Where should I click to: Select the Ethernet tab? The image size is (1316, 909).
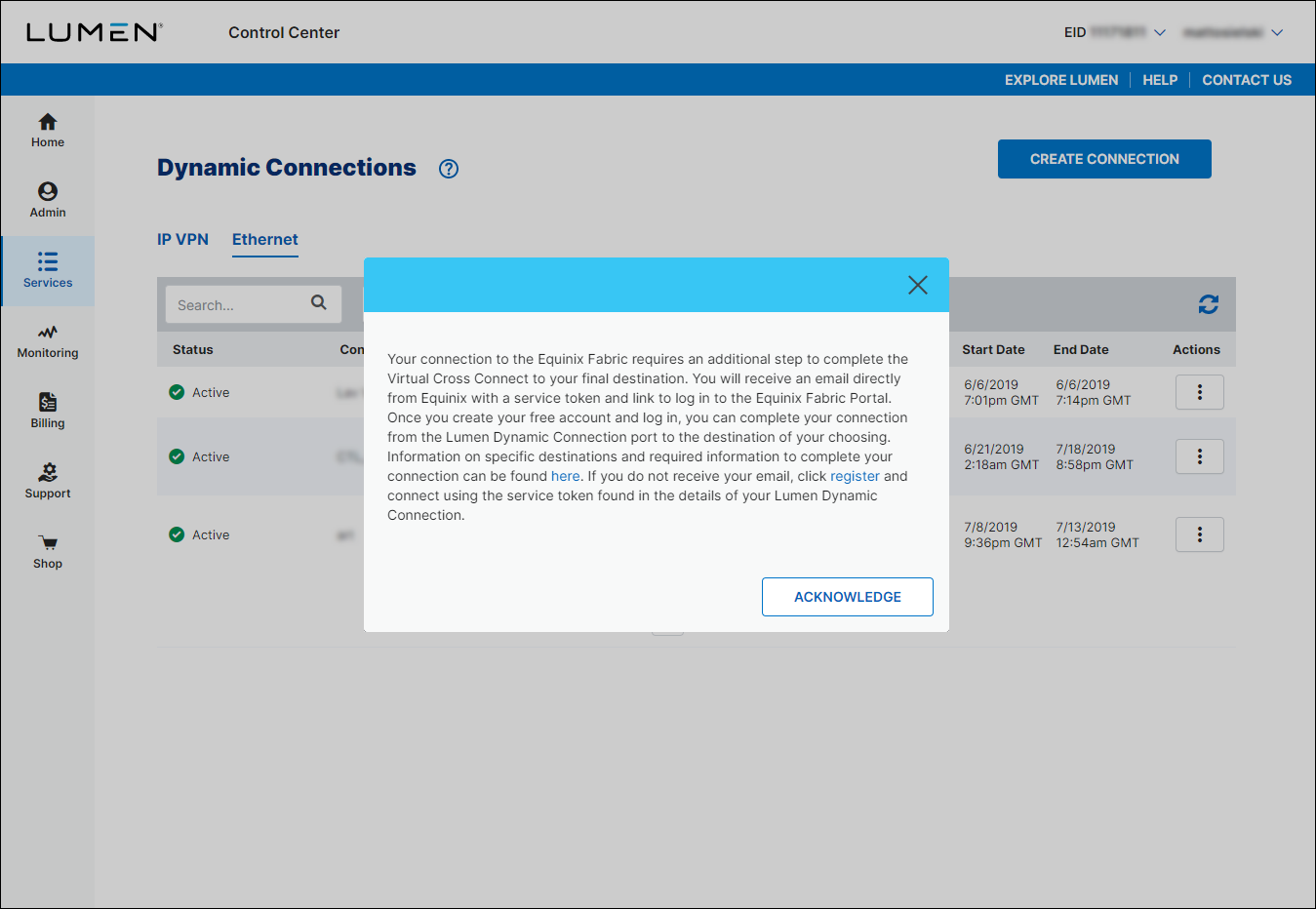(x=265, y=240)
